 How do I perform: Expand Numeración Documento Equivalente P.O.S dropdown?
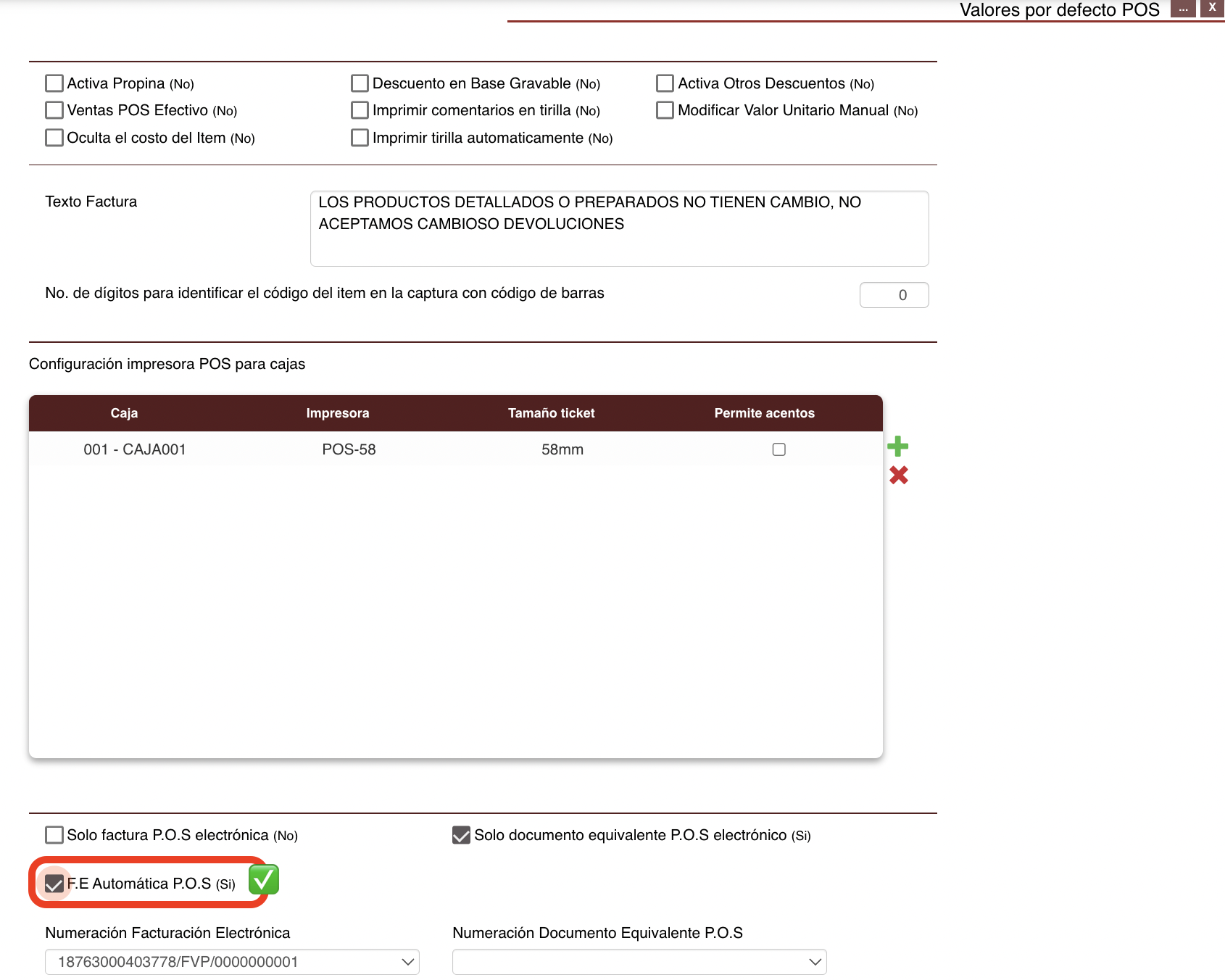point(639,962)
